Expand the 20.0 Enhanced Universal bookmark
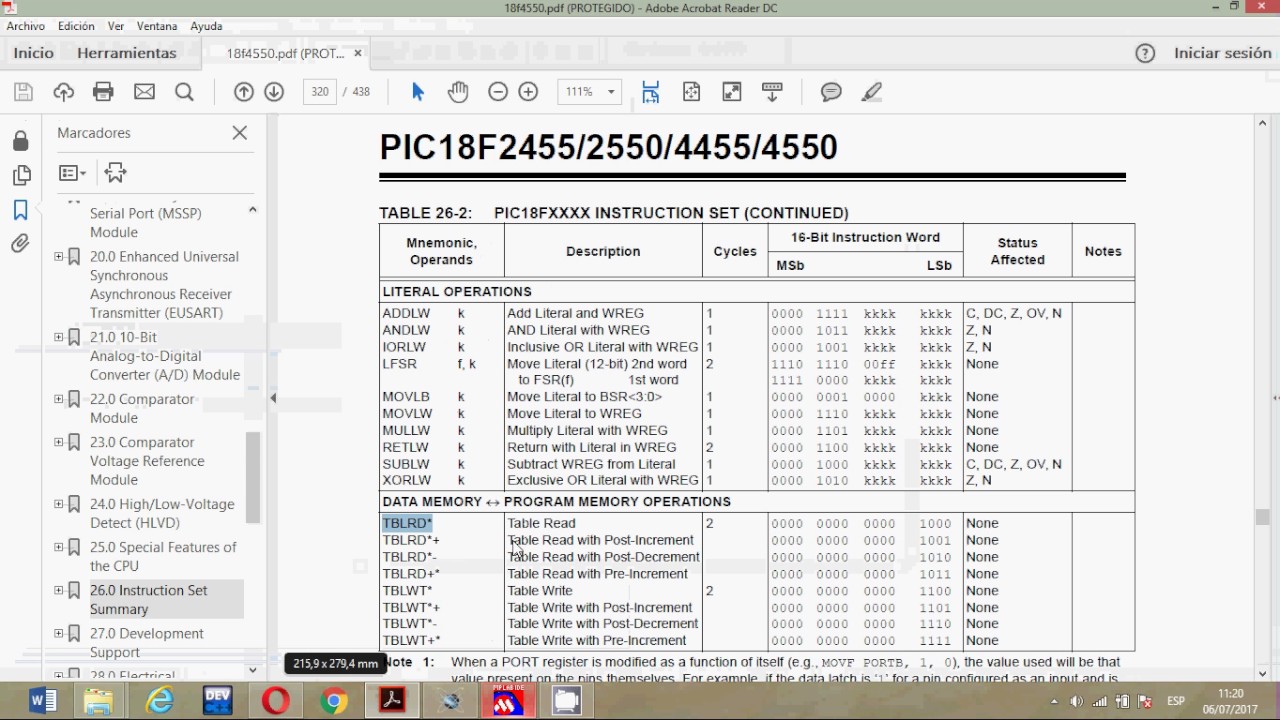1280x720 pixels. tap(59, 257)
